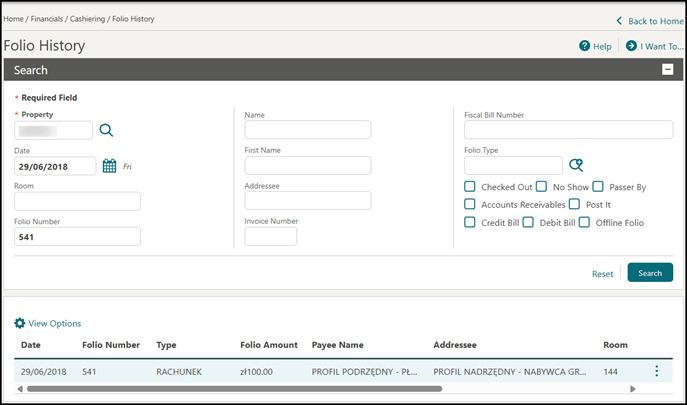Click the horizontal scrollbar under results
Viewport: 687px width, 405px height.
[234, 389]
